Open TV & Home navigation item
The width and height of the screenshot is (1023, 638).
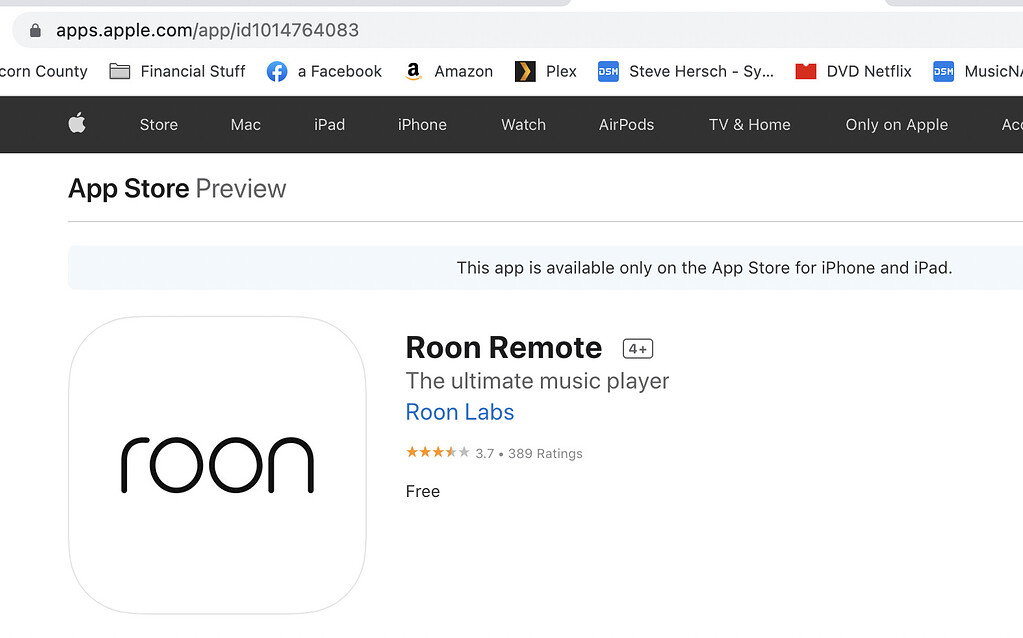[749, 124]
